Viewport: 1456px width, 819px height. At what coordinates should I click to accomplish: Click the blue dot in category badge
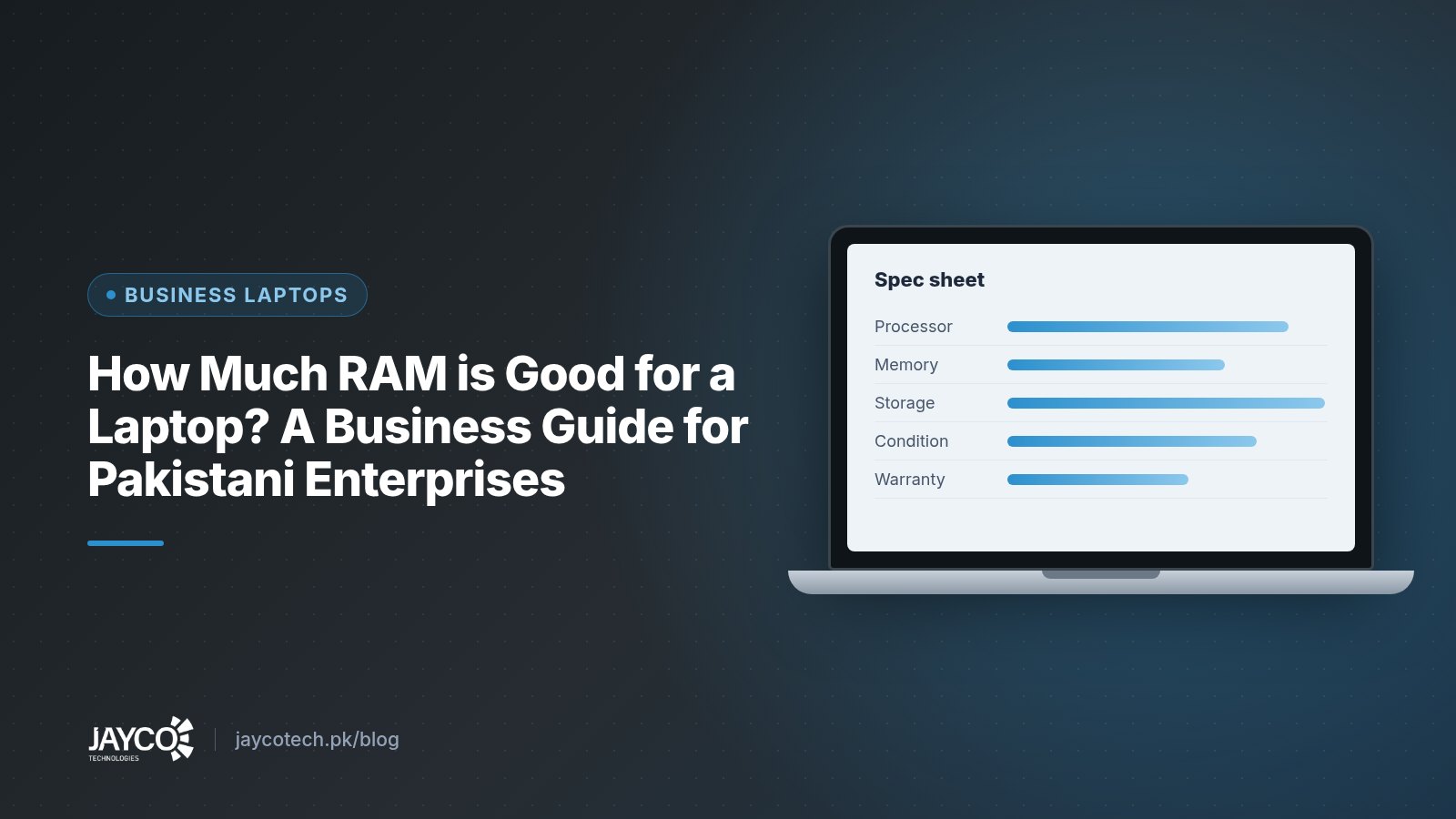point(111,295)
